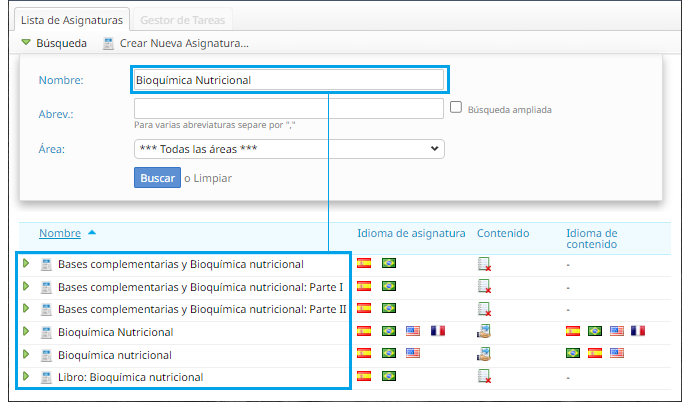Click subject icon of Parte II row
683x402 pixels.
tap(46, 309)
